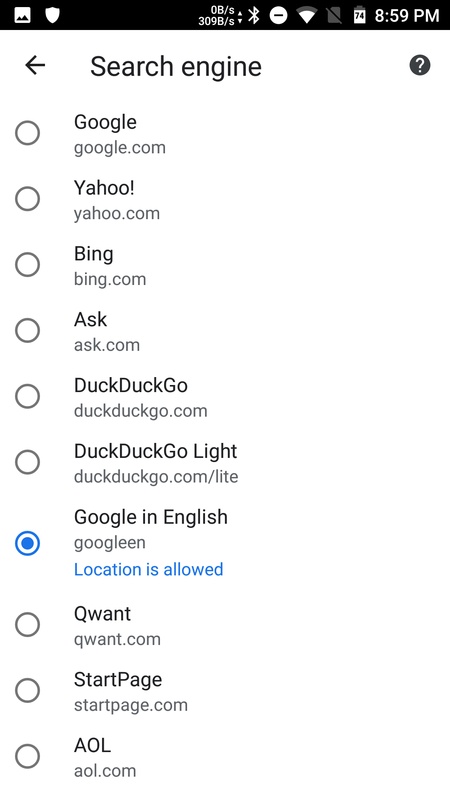Viewport: 450px width, 800px height.
Task: Tap the clock showing 8:59 PM
Action: [407, 15]
